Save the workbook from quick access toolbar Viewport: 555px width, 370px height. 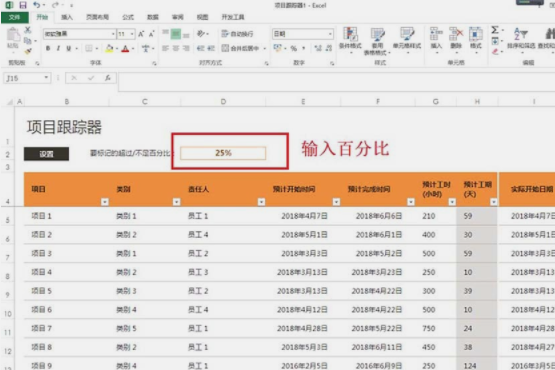coord(23,5)
